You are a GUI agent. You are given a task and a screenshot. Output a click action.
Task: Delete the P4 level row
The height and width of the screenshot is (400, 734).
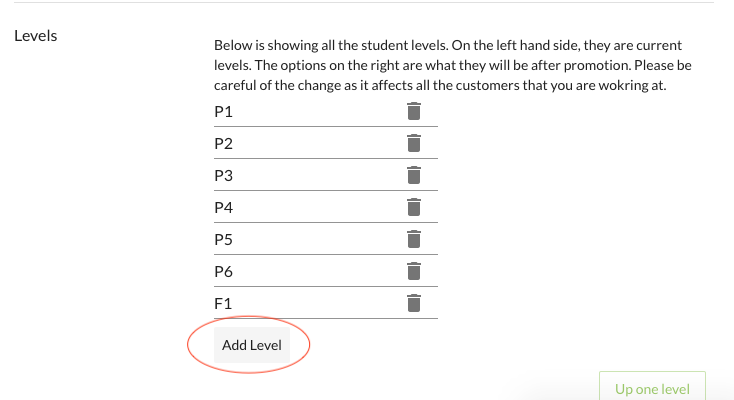tap(414, 208)
